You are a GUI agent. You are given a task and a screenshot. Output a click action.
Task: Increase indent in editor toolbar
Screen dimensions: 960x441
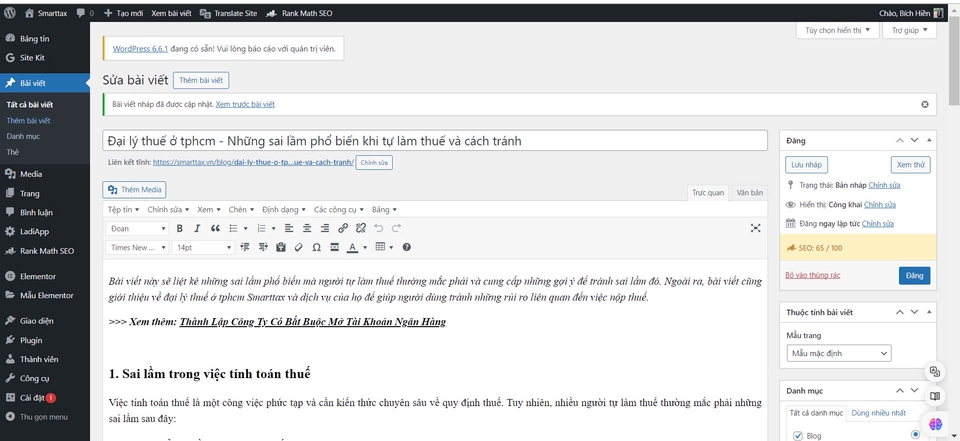(x=263, y=247)
